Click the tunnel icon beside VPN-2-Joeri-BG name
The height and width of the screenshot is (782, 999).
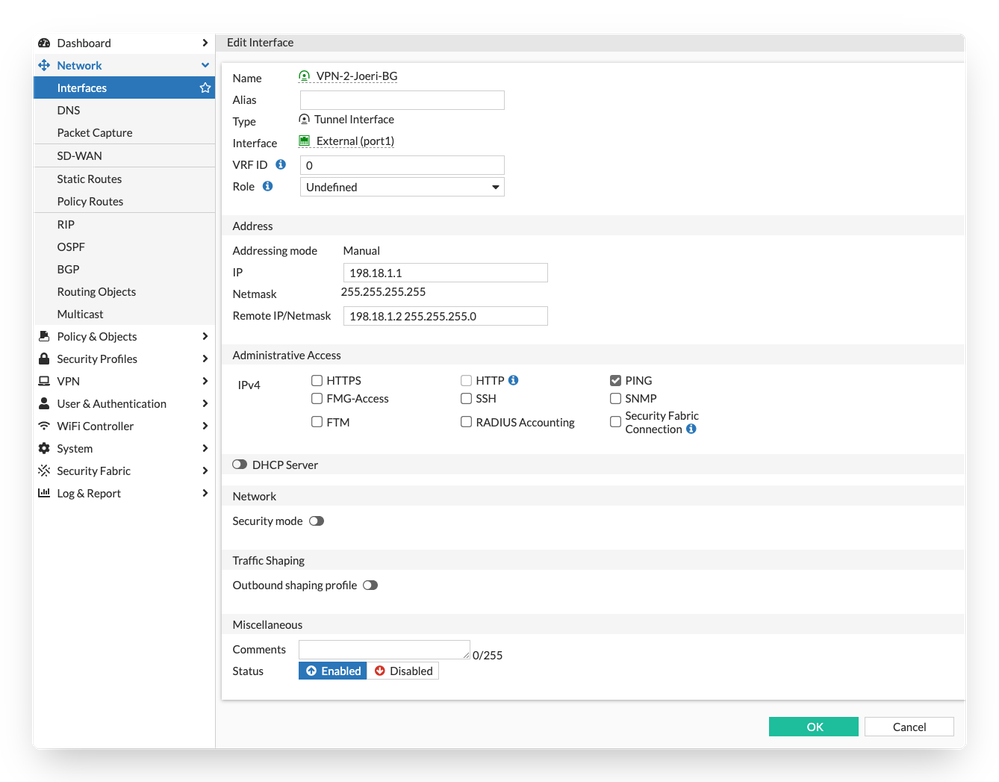coord(305,76)
